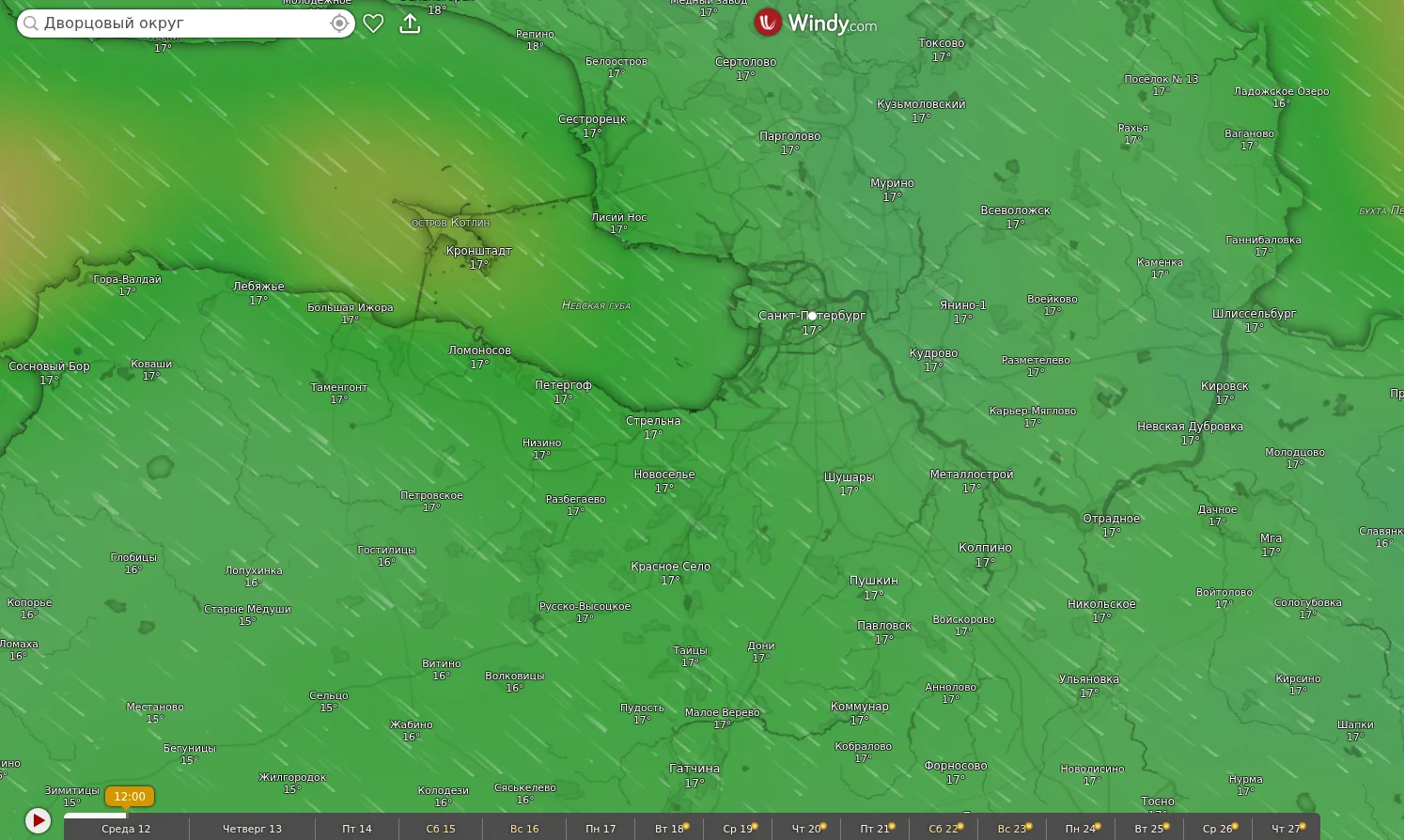Screen dimensions: 1404x840
Task: Choose Пн 17 in the timeline
Action: tap(601, 829)
